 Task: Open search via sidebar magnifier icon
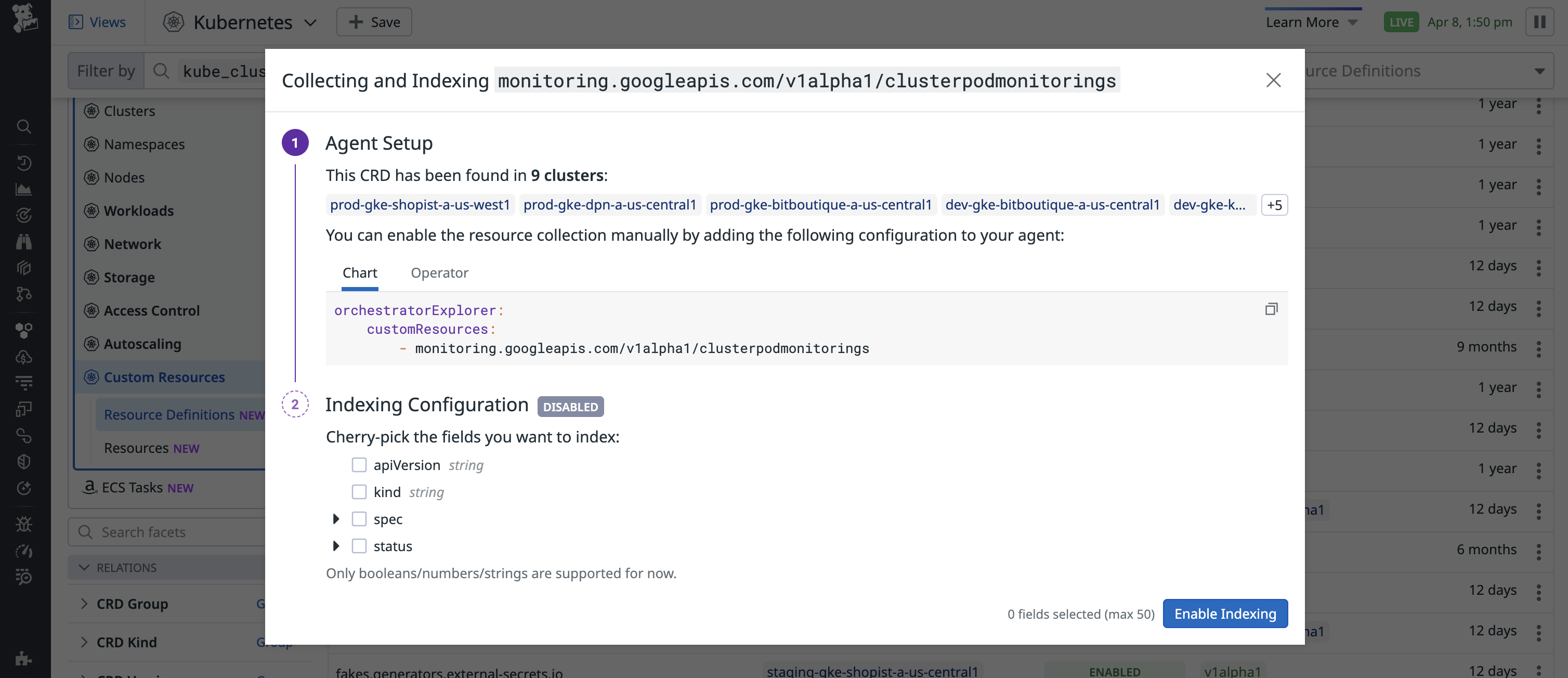click(24, 126)
